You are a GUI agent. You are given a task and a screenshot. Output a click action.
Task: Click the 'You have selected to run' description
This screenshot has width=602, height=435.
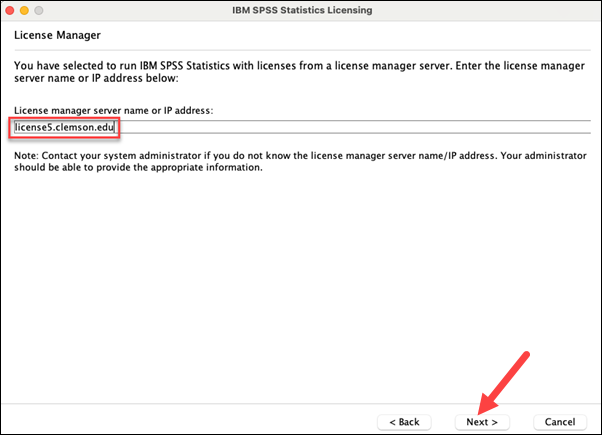point(299,72)
